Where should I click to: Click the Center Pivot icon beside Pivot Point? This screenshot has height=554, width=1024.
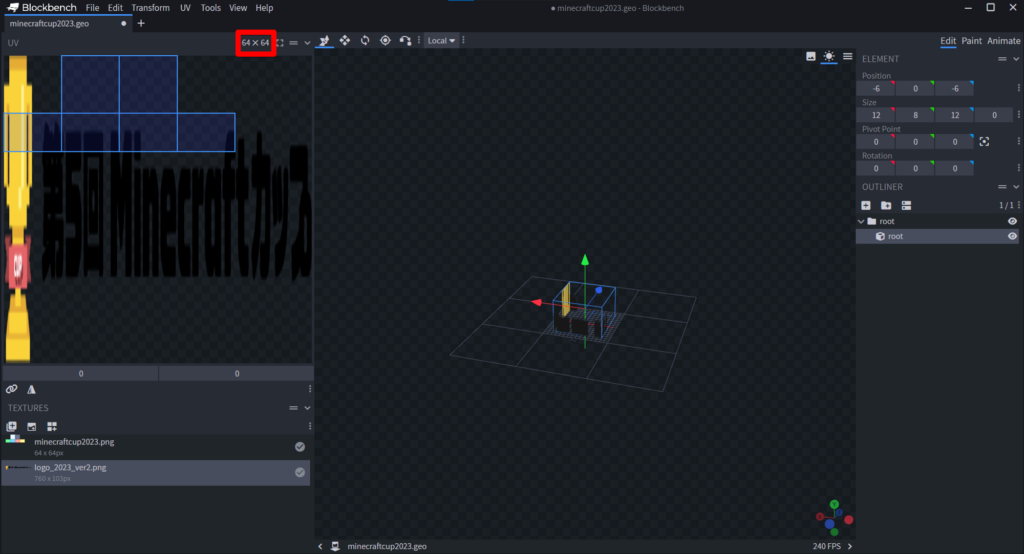[984, 142]
